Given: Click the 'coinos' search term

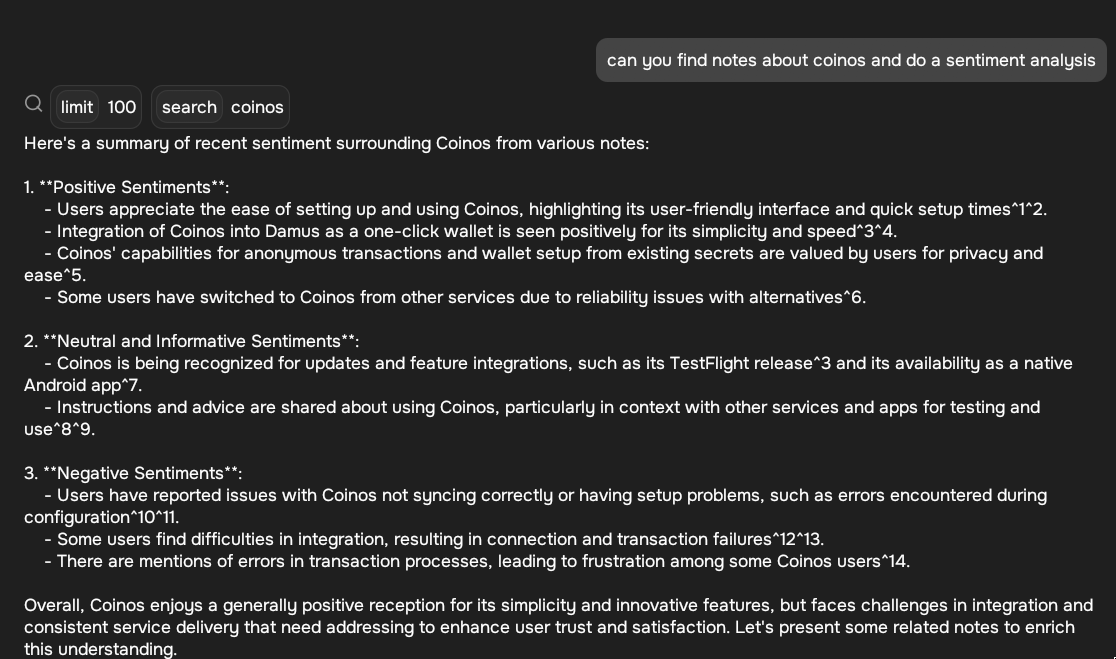Looking at the screenshot, I should (257, 107).
